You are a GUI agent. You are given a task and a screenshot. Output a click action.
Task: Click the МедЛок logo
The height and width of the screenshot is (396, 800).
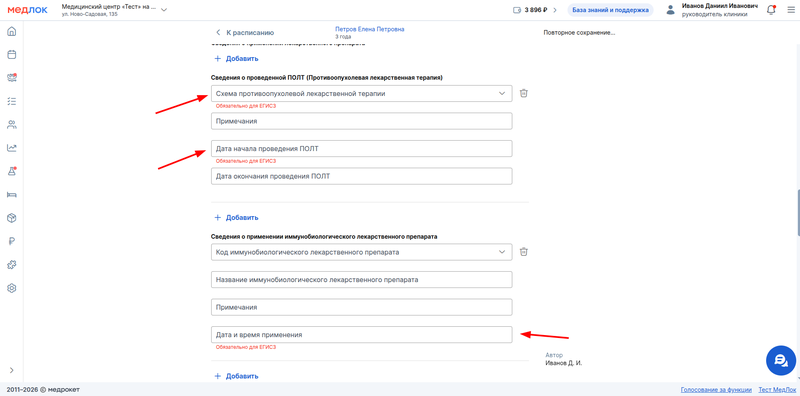27,10
